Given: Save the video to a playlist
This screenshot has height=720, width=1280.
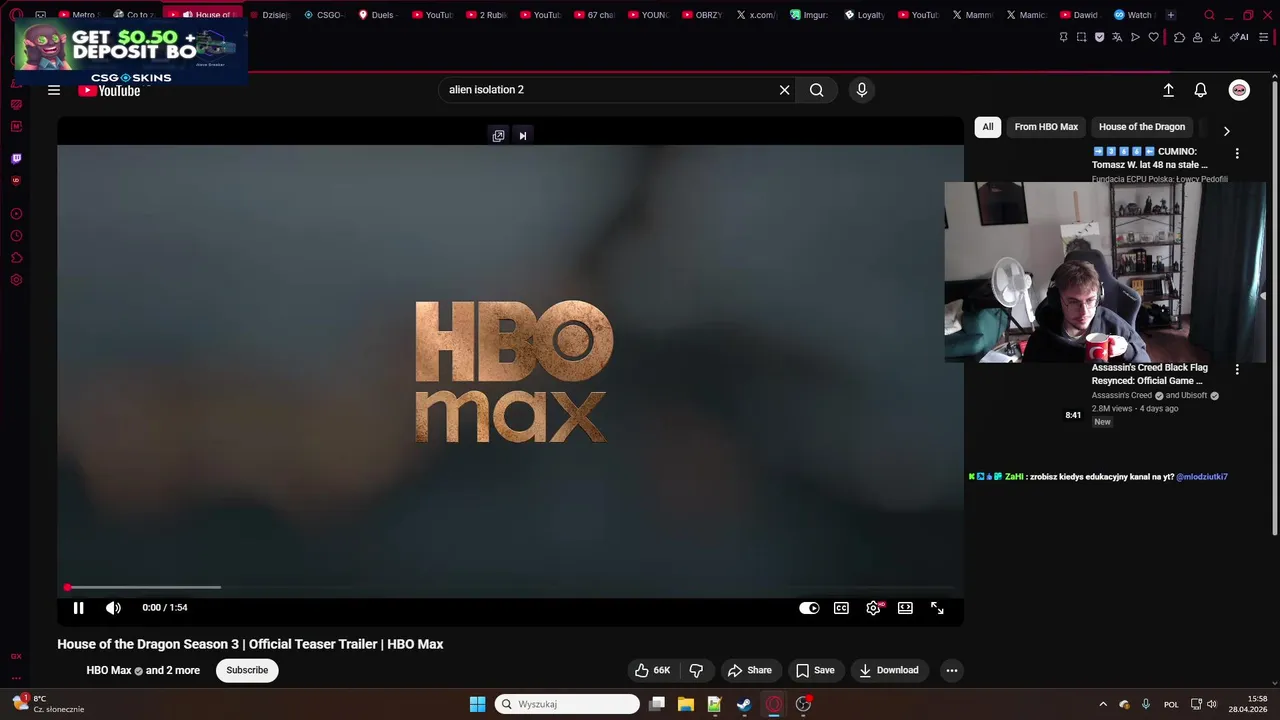Looking at the screenshot, I should (815, 670).
